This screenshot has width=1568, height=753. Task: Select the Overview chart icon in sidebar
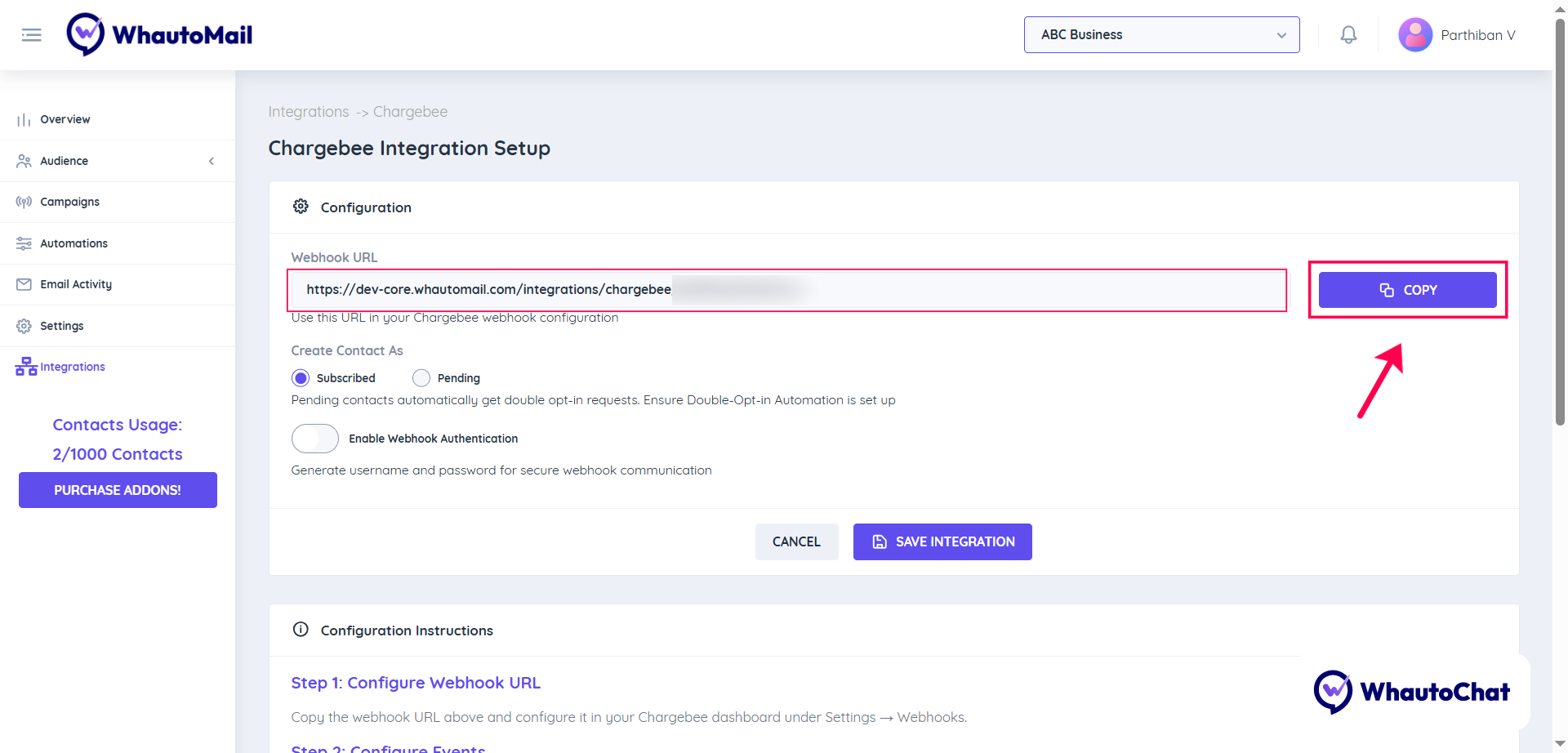23,119
